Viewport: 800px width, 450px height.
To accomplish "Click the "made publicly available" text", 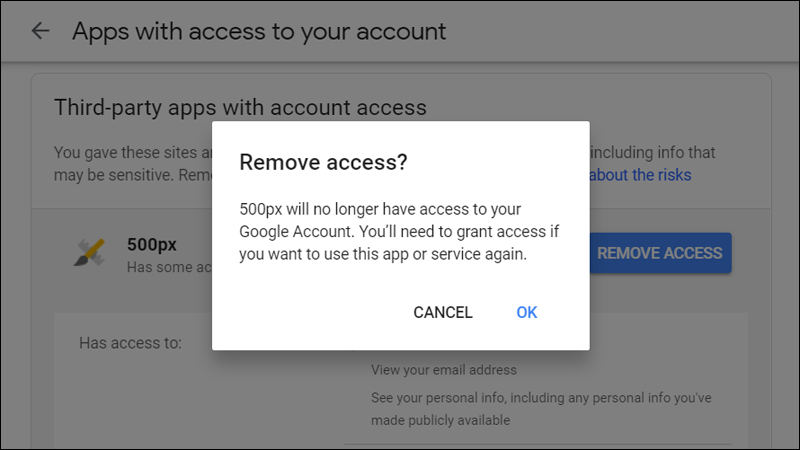I will point(440,420).
